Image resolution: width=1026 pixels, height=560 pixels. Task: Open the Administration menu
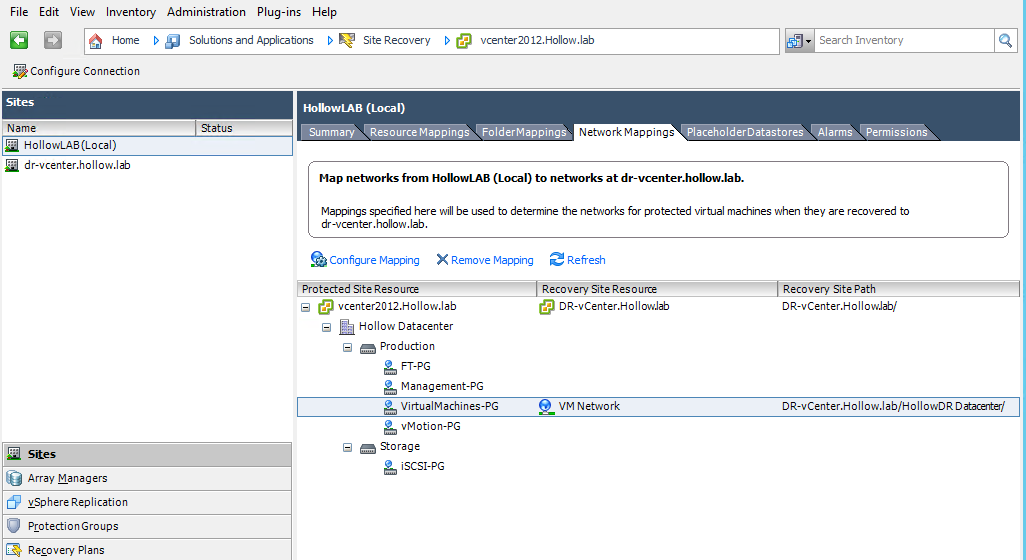(x=206, y=12)
